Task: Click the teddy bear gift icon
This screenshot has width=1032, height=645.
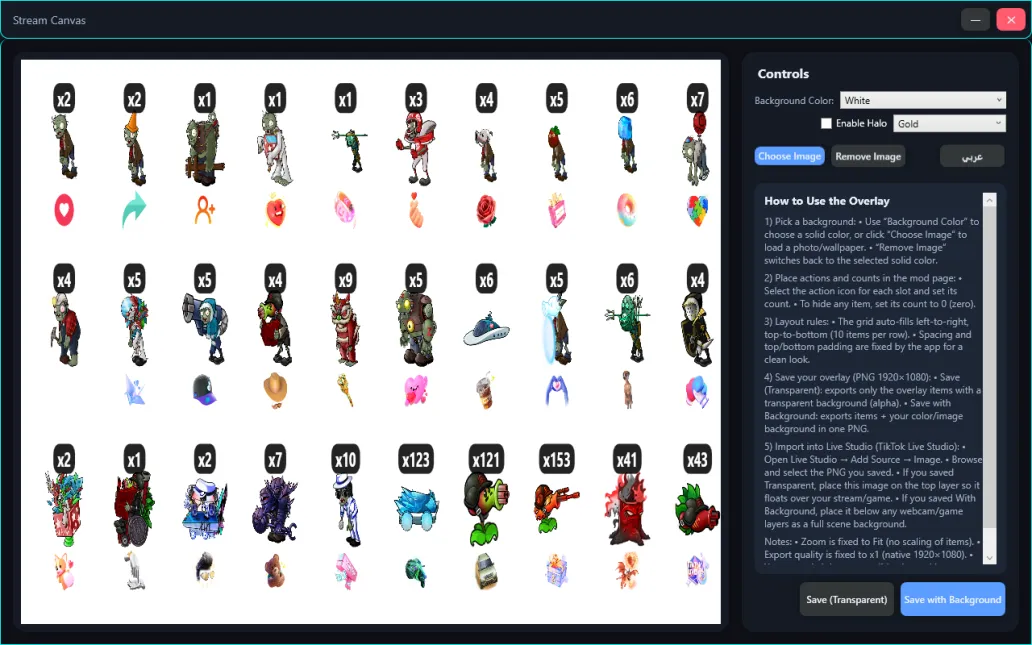Action: 275,569
